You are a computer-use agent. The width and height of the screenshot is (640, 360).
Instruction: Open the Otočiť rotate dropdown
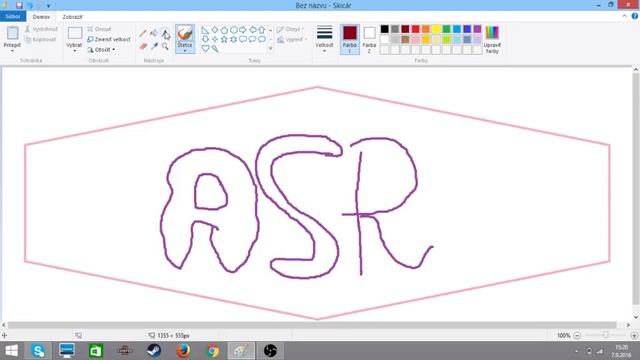click(101, 50)
